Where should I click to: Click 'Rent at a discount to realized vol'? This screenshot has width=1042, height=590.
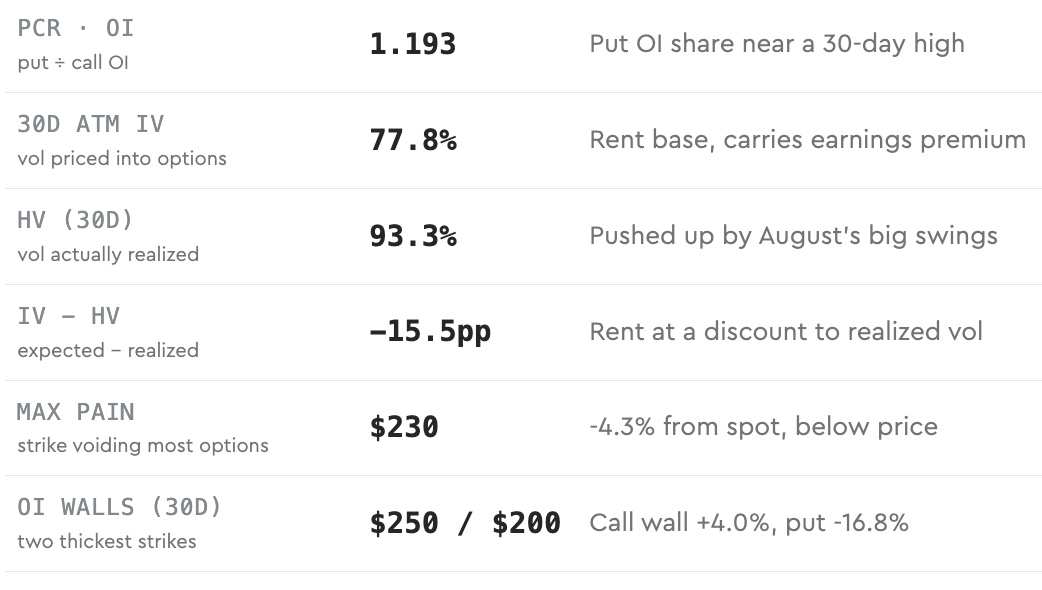pyautogui.click(x=785, y=332)
